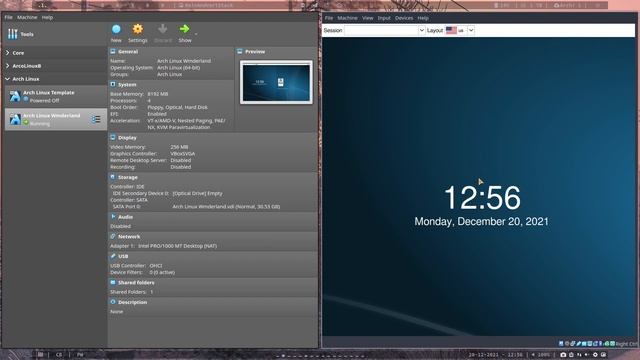Open Help menu in the VM window

(x=423, y=18)
